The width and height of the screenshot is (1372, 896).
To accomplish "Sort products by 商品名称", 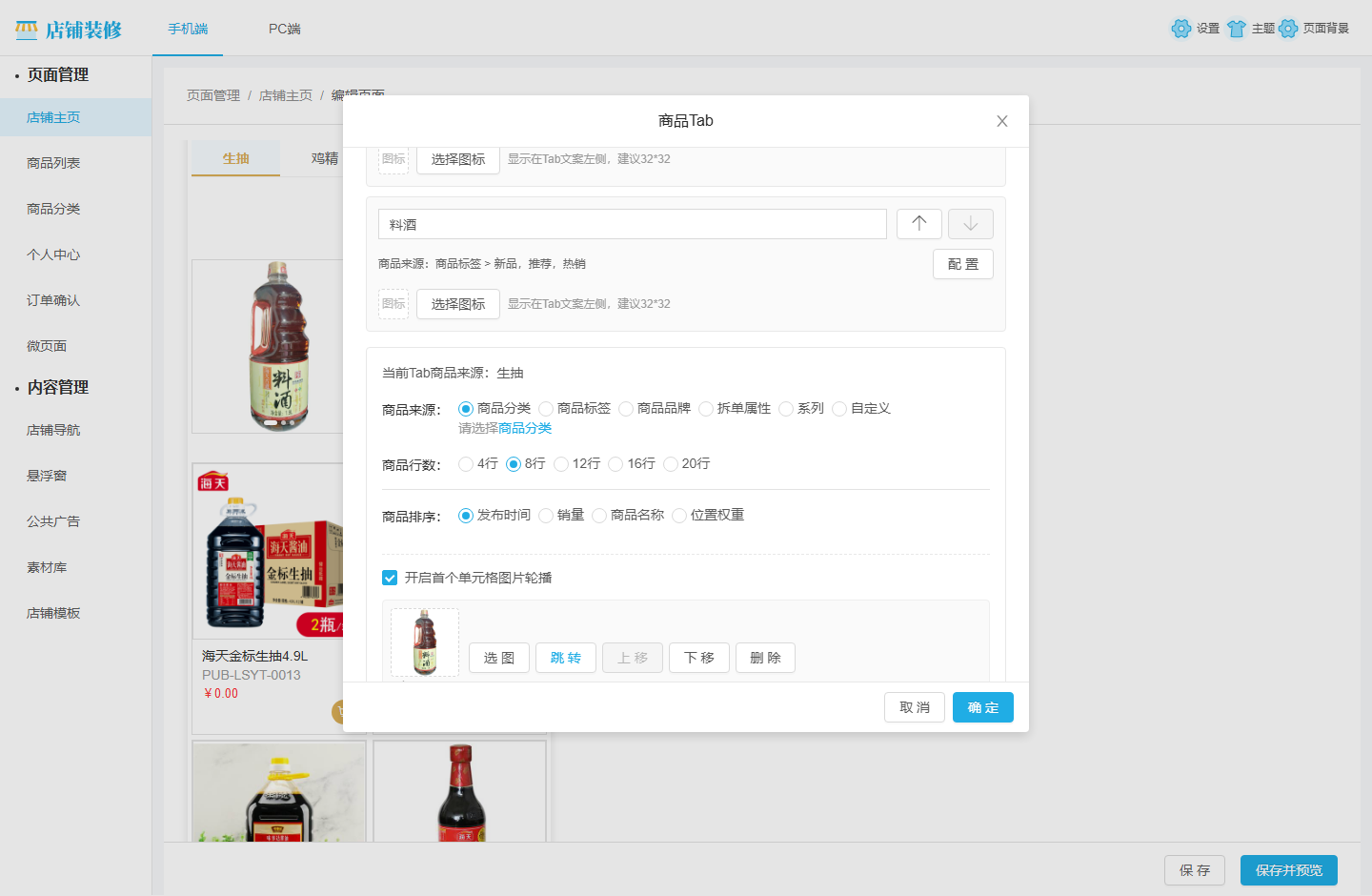I will tap(599, 516).
